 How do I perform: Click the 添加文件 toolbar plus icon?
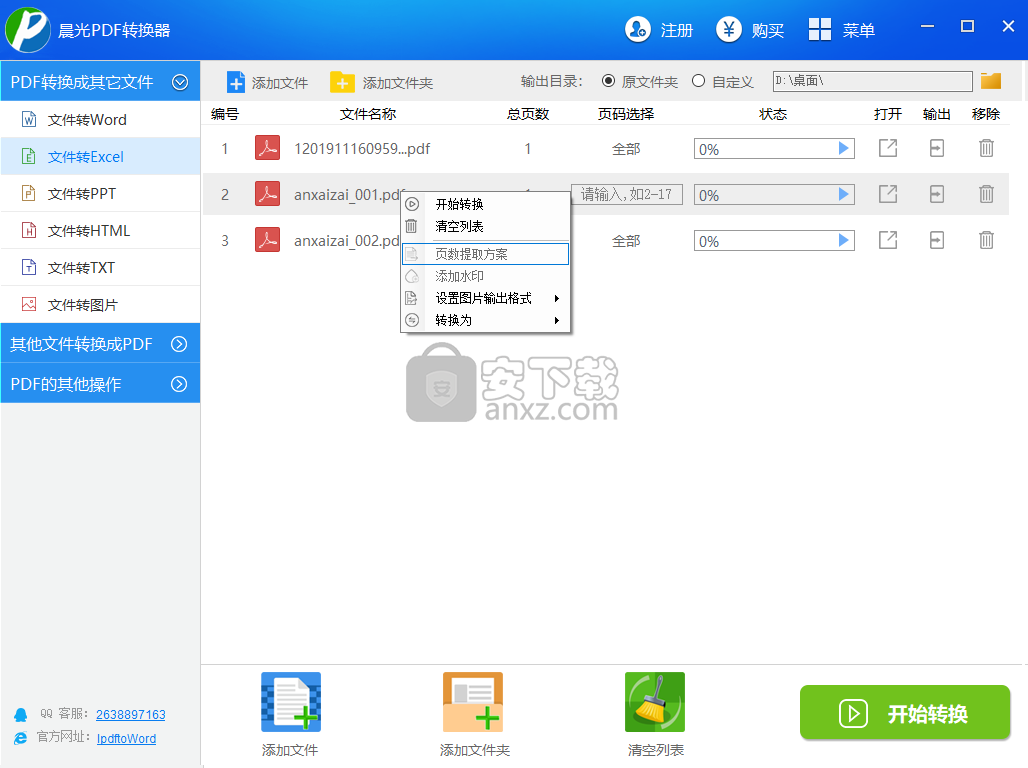[236, 83]
